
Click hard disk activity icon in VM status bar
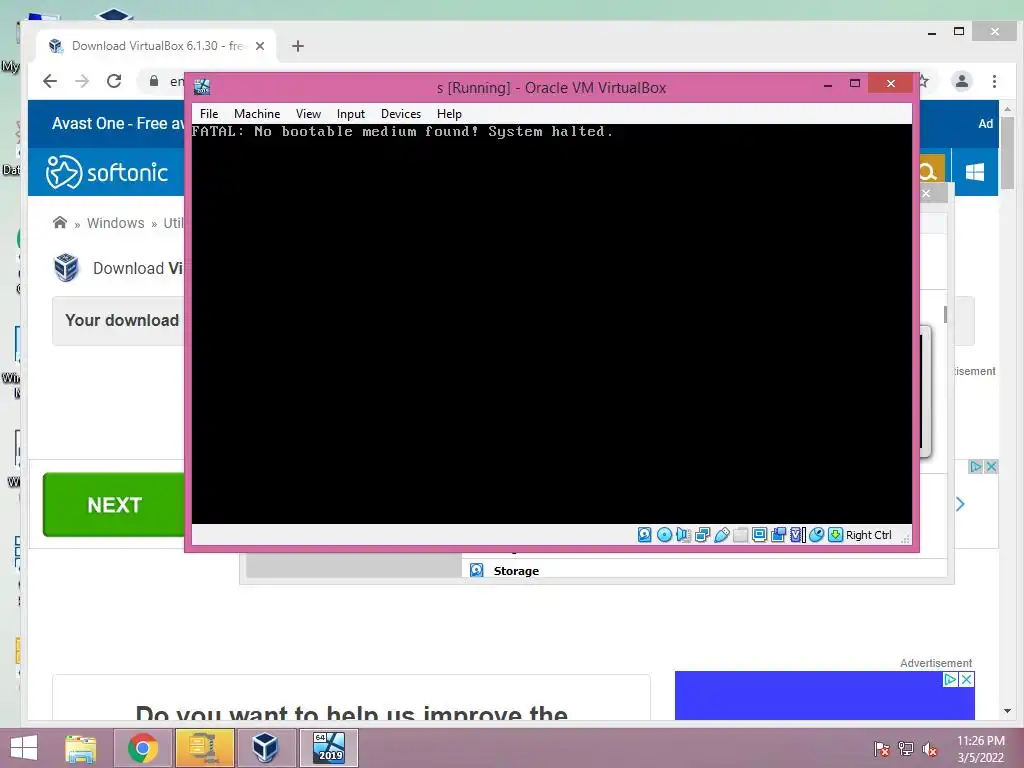point(645,535)
